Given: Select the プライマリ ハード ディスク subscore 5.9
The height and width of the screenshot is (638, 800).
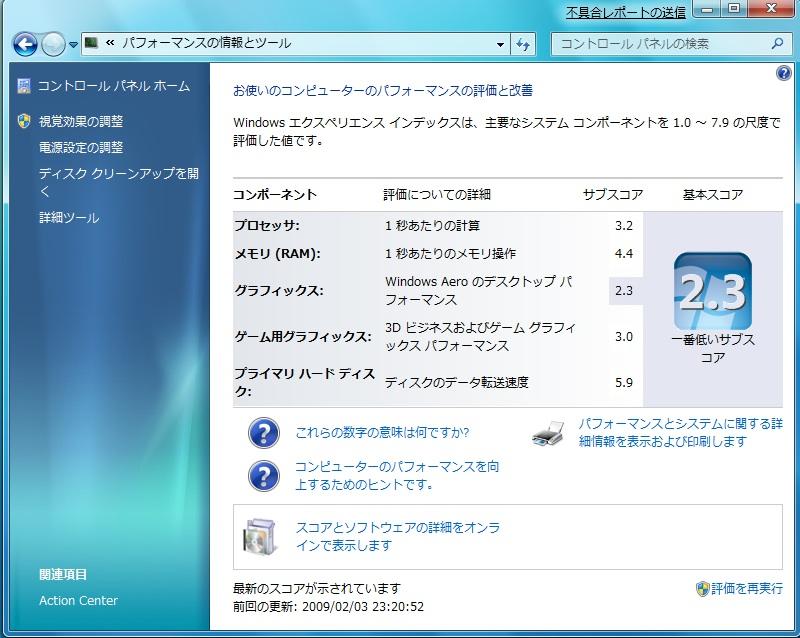Looking at the screenshot, I should coord(623,382).
